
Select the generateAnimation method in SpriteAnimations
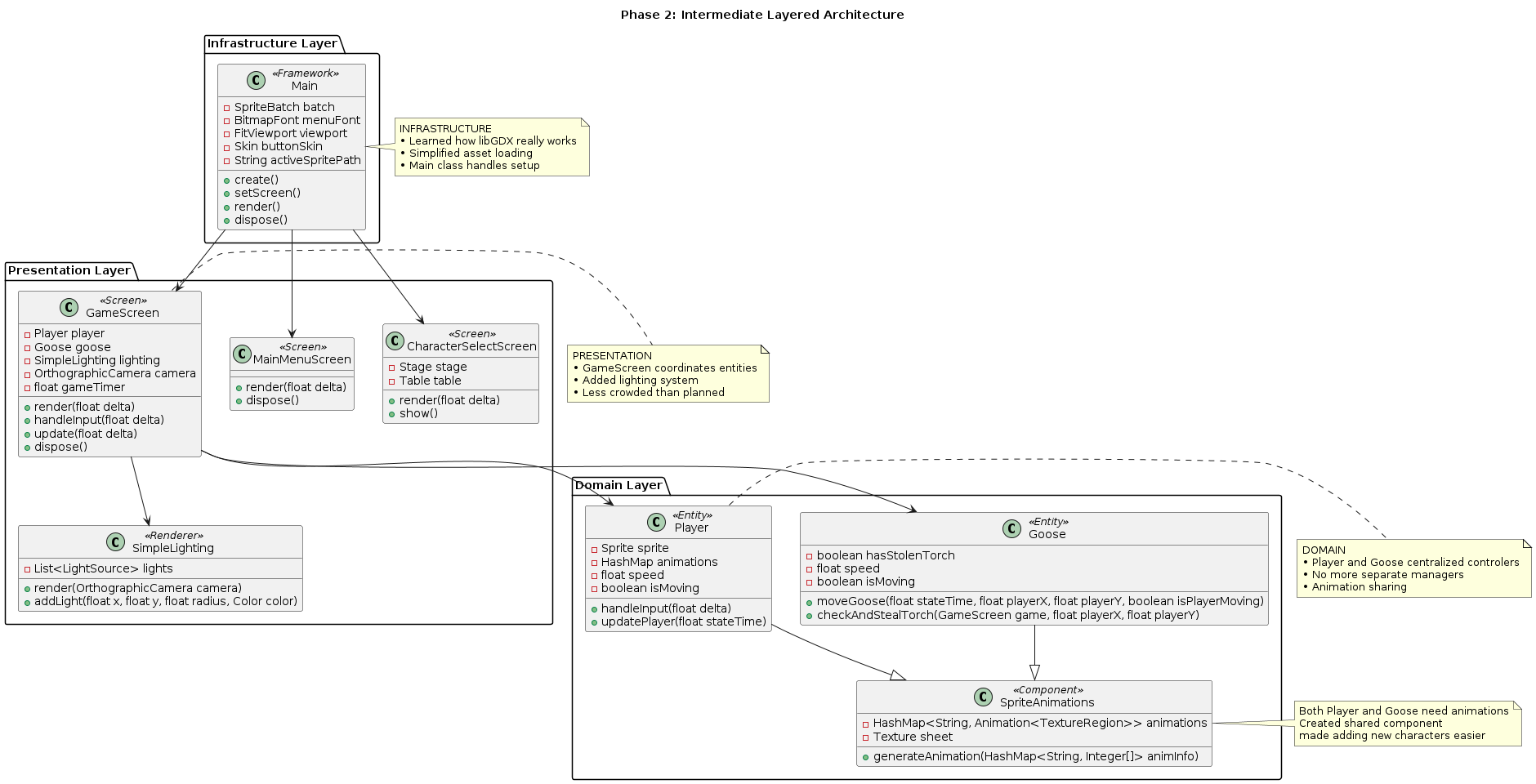click(x=1035, y=757)
